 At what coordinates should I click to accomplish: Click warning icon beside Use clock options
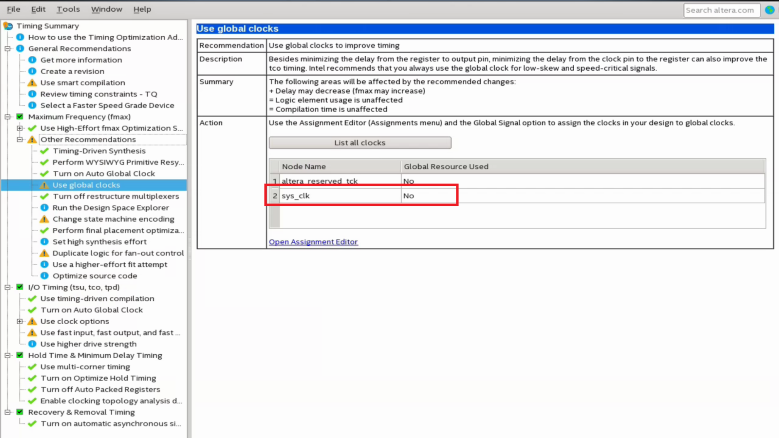[32, 321]
